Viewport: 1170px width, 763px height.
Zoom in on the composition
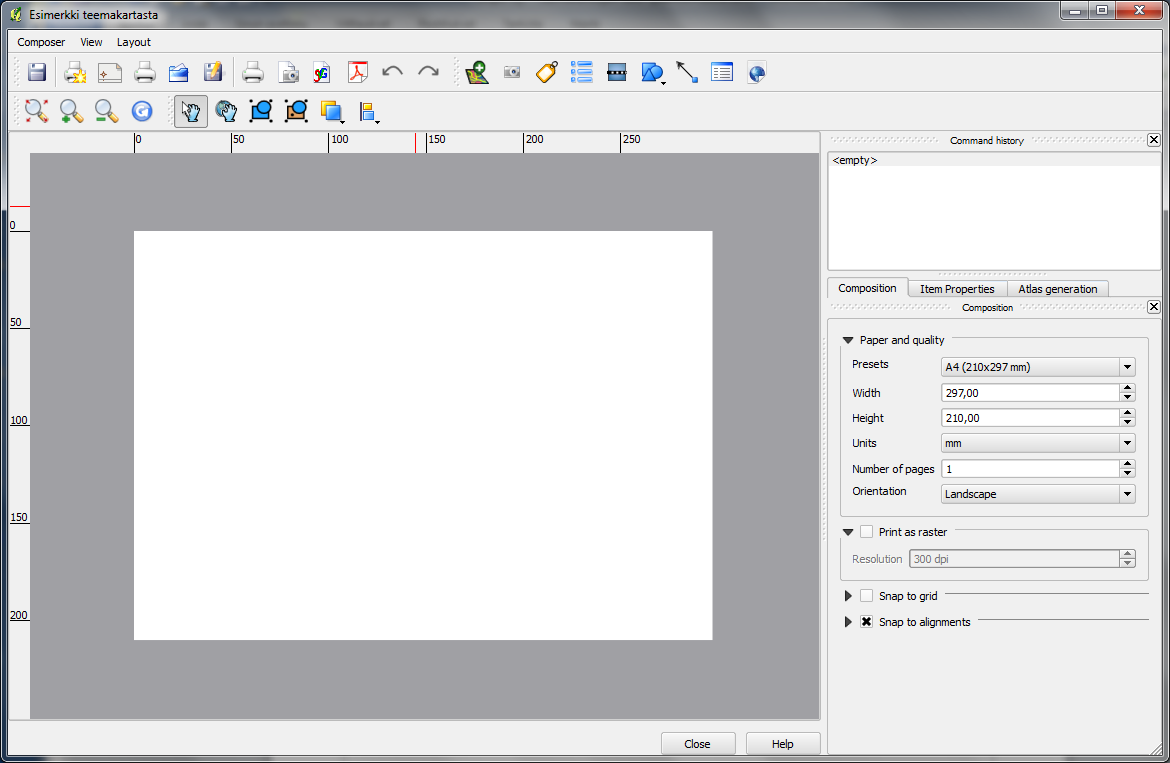72,111
